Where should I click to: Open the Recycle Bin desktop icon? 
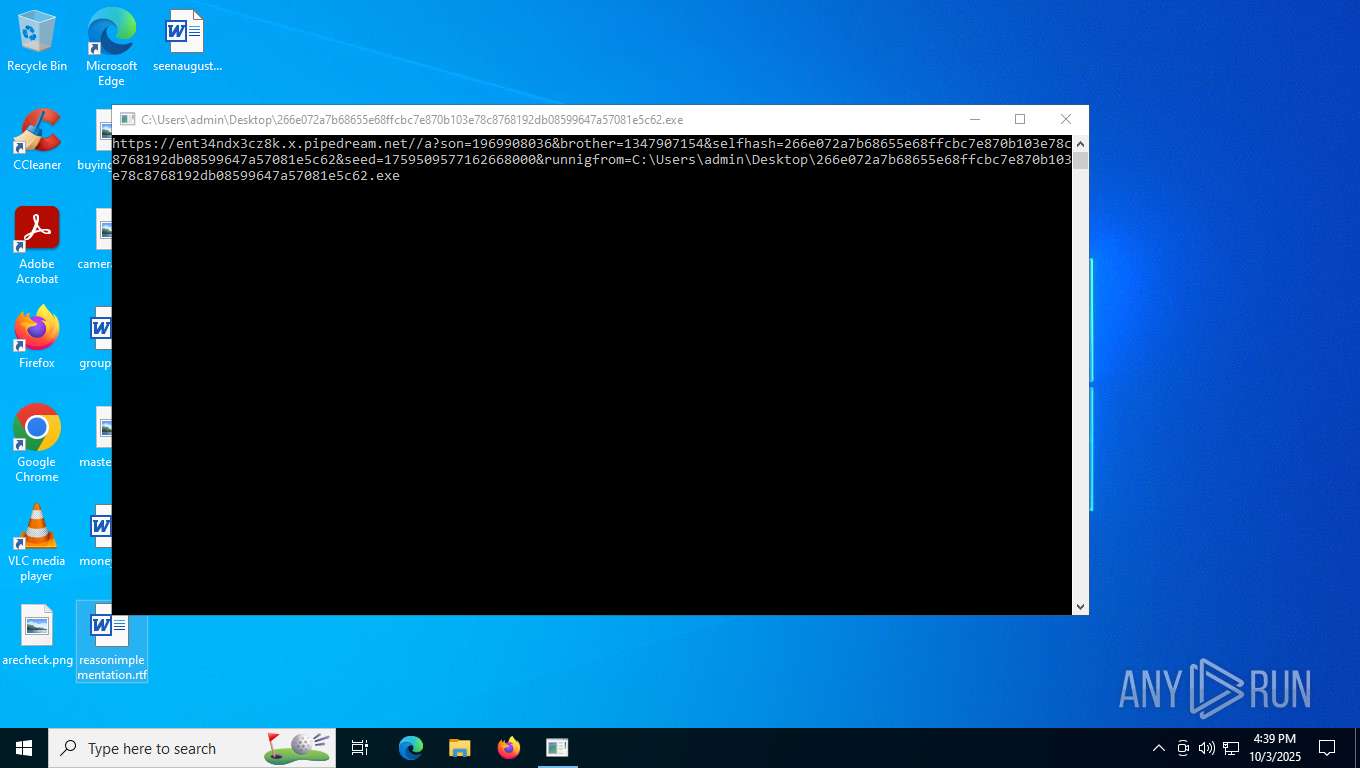click(37, 42)
